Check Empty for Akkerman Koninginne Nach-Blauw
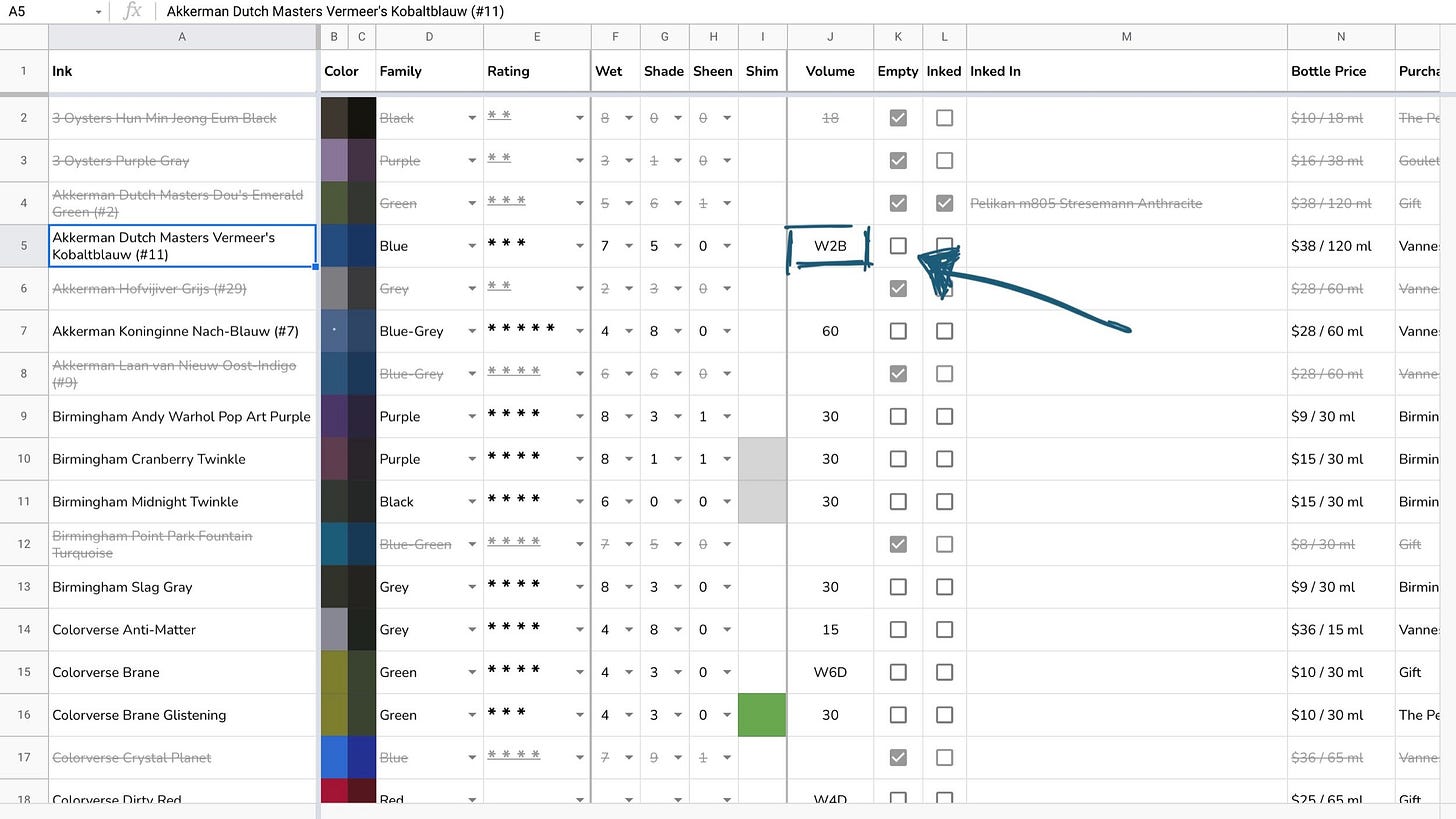This screenshot has width=1456, height=819. click(x=898, y=331)
